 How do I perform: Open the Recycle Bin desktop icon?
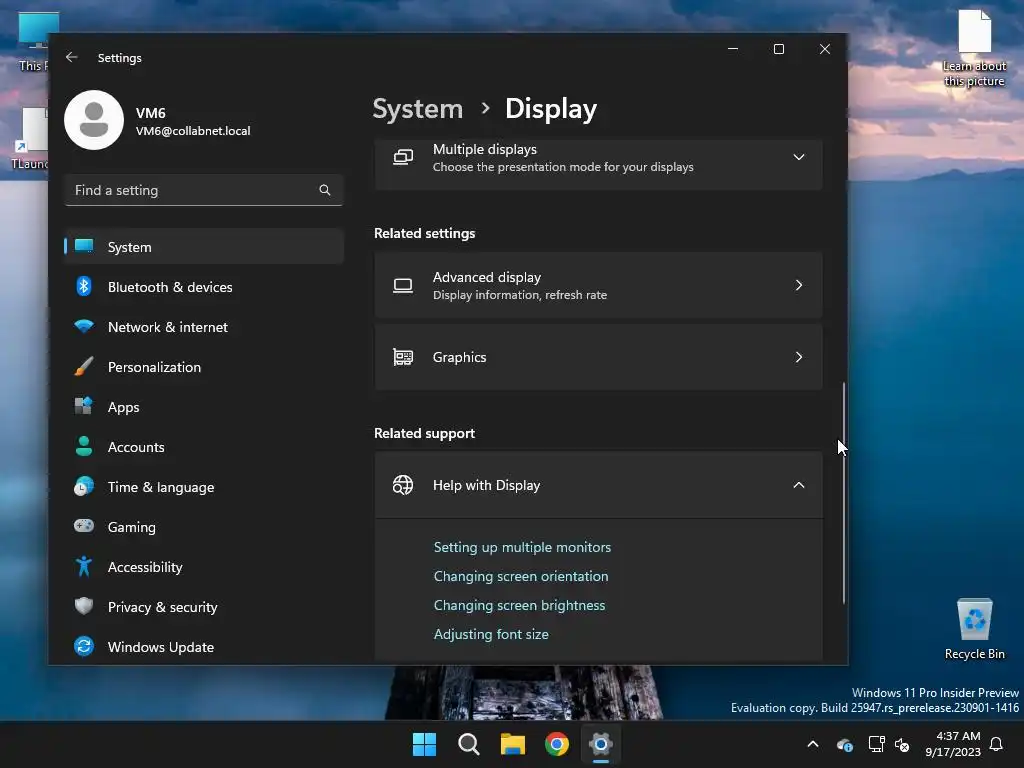click(974, 629)
